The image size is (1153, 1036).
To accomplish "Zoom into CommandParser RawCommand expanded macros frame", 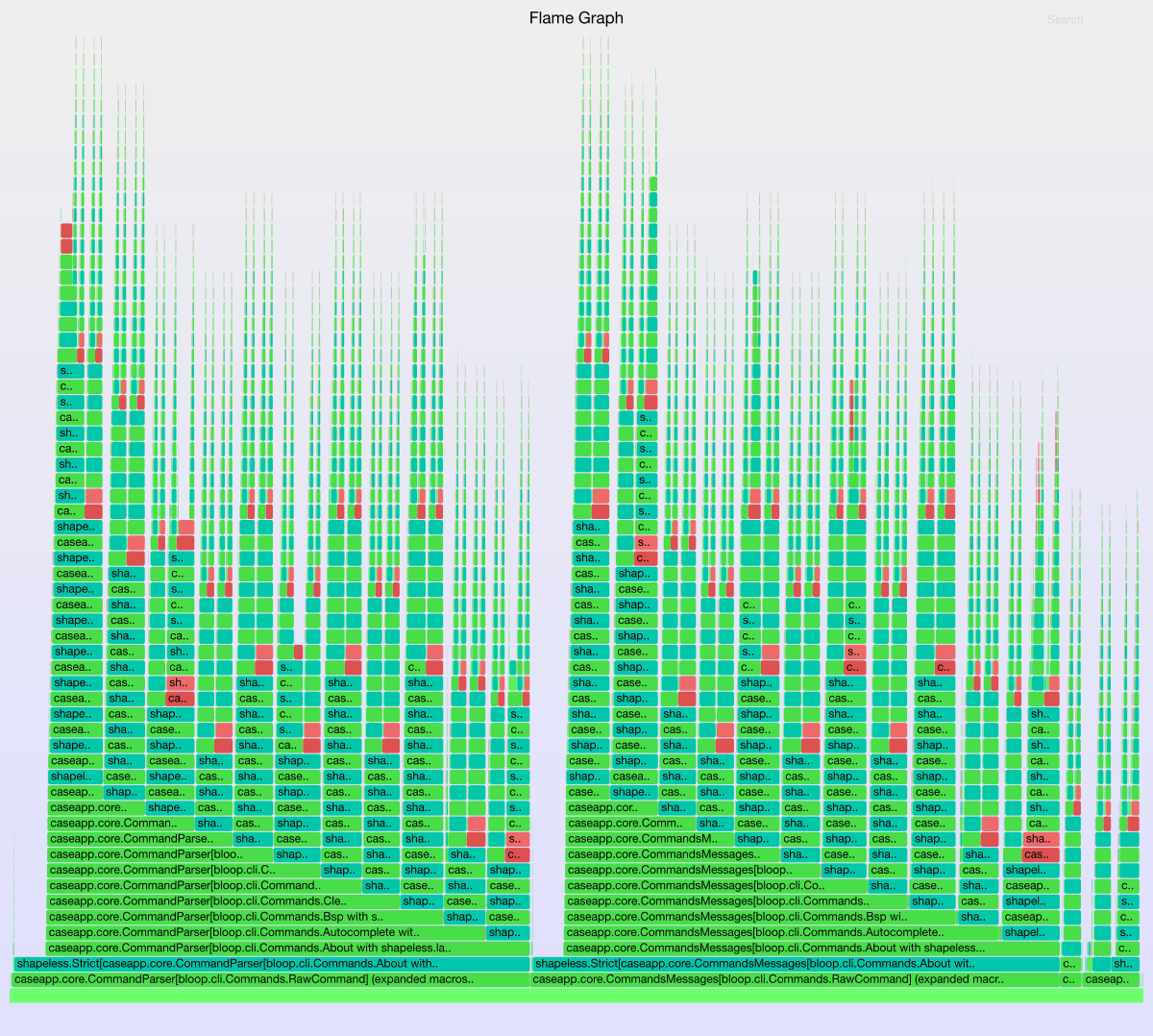I will point(269,979).
